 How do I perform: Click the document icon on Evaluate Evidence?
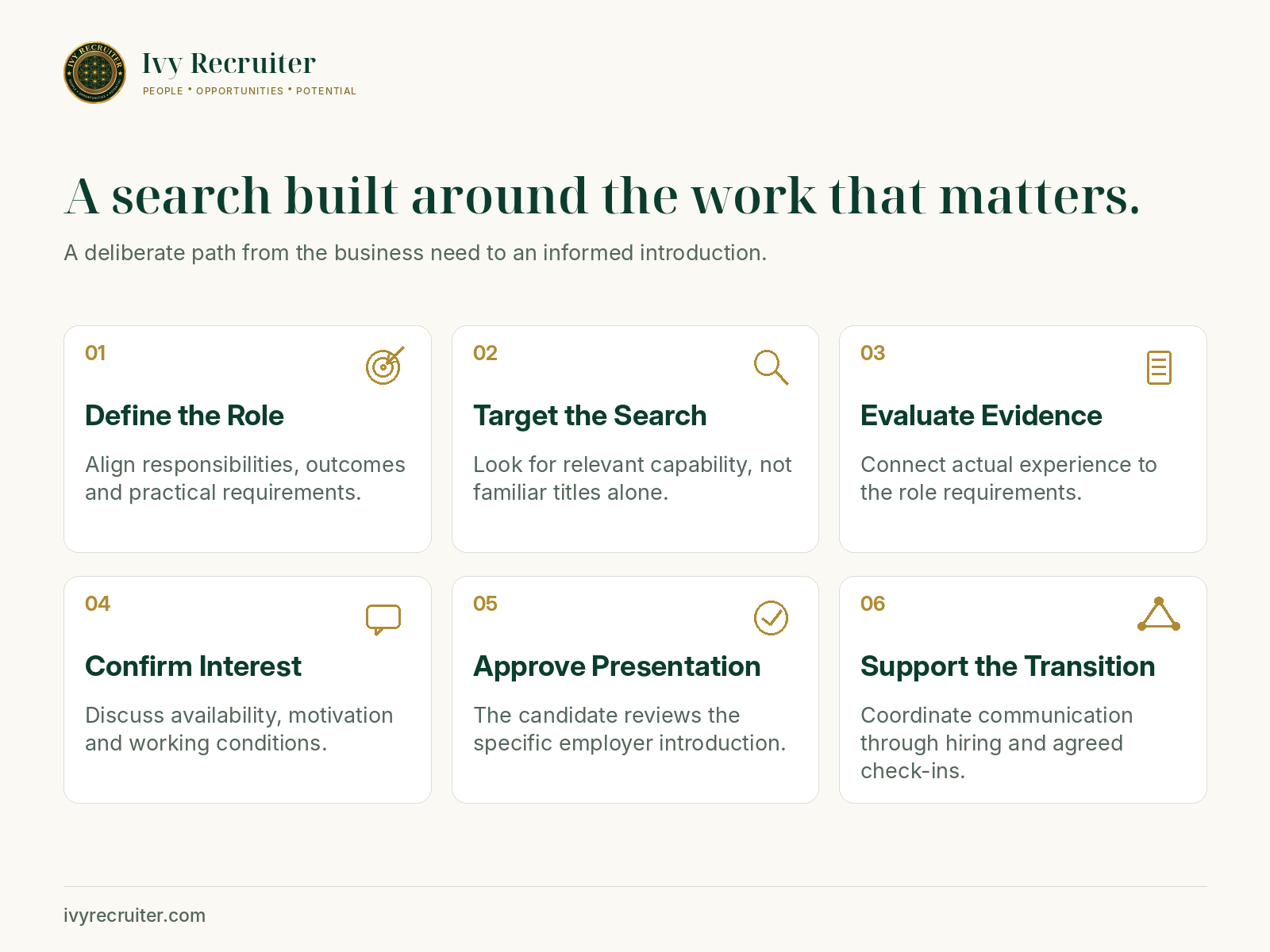(1159, 367)
